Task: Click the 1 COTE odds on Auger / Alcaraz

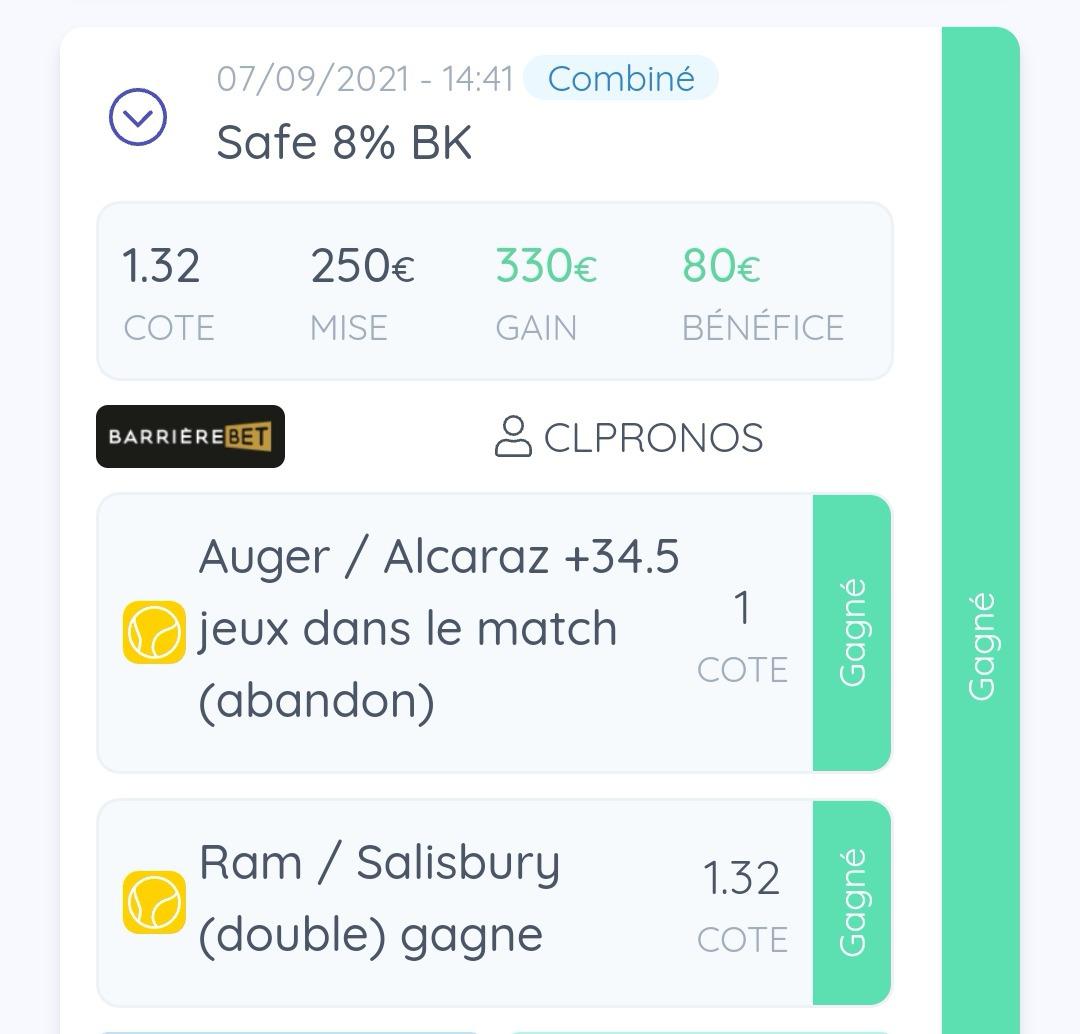Action: coord(742,636)
